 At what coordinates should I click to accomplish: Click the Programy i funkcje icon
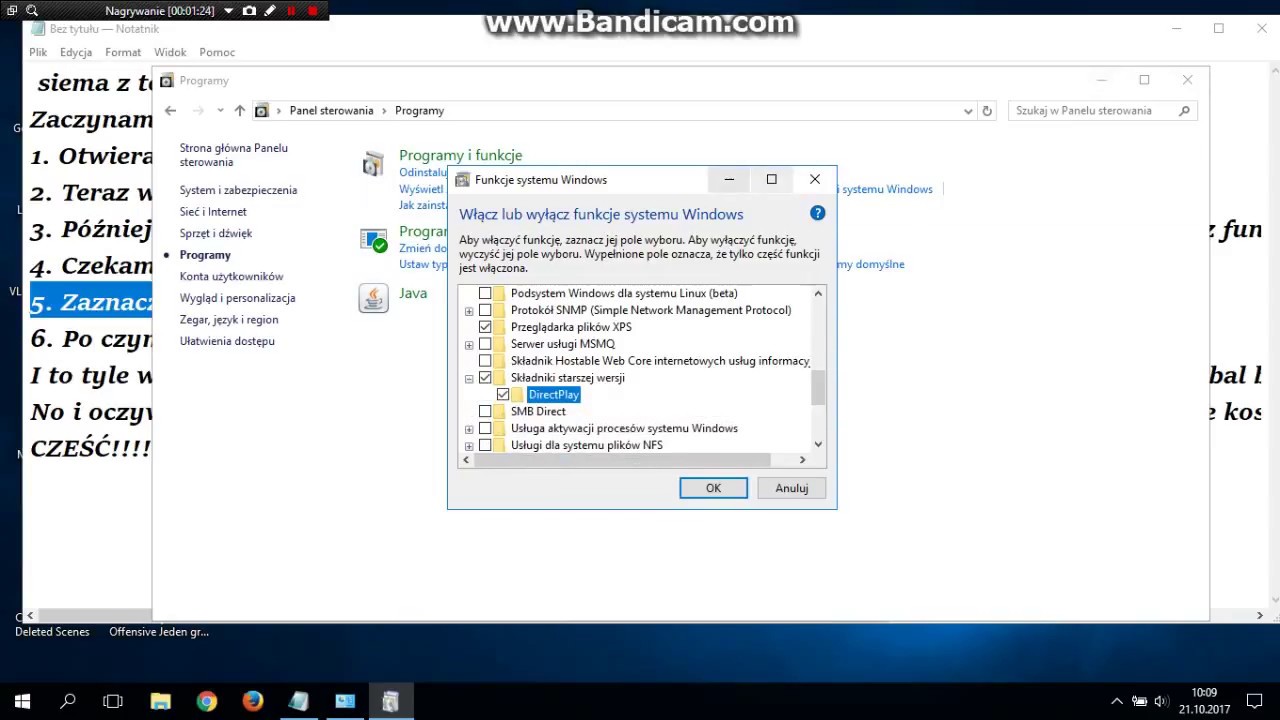pyautogui.click(x=373, y=164)
